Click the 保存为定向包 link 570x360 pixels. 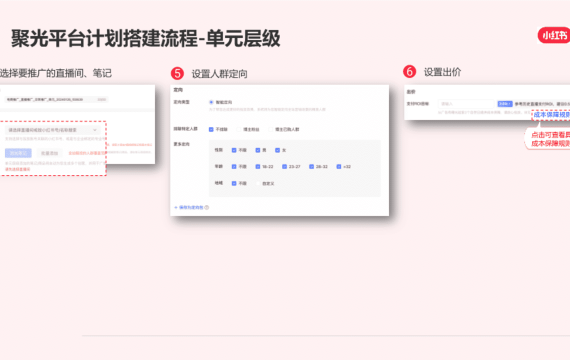[189, 207]
